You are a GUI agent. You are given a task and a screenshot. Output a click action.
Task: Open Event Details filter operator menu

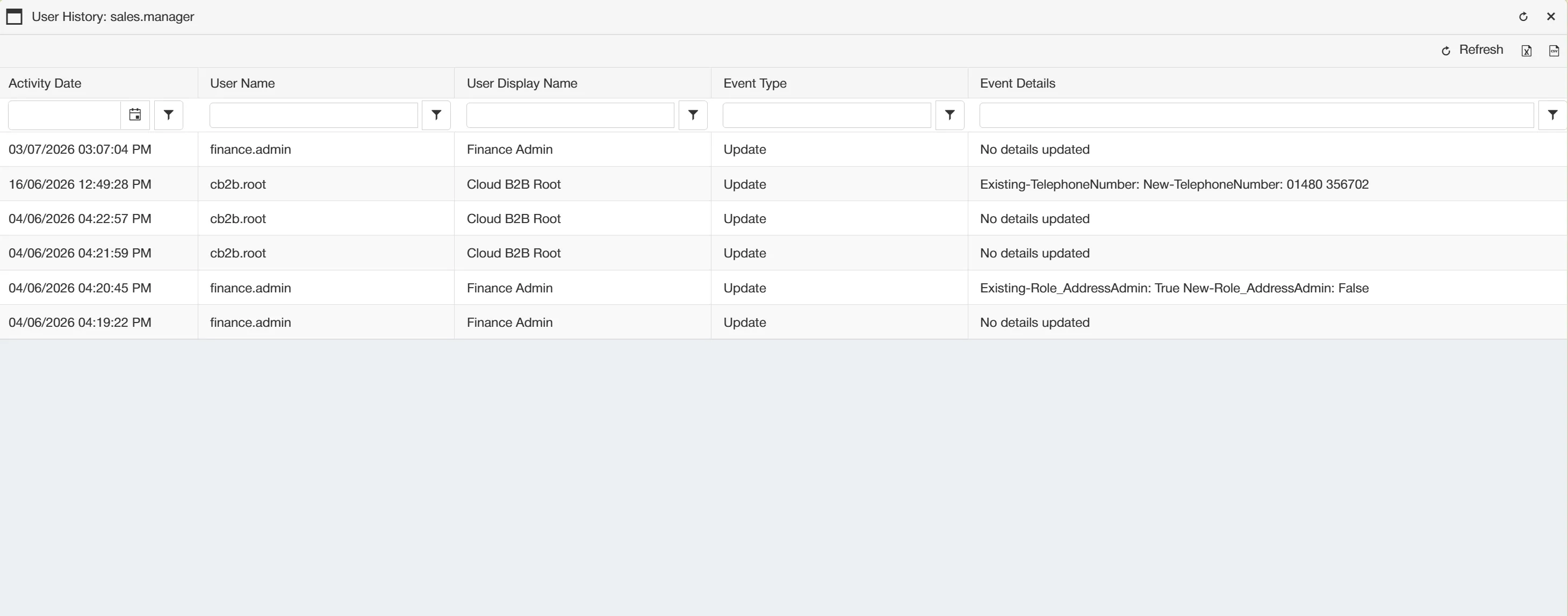pos(1552,115)
